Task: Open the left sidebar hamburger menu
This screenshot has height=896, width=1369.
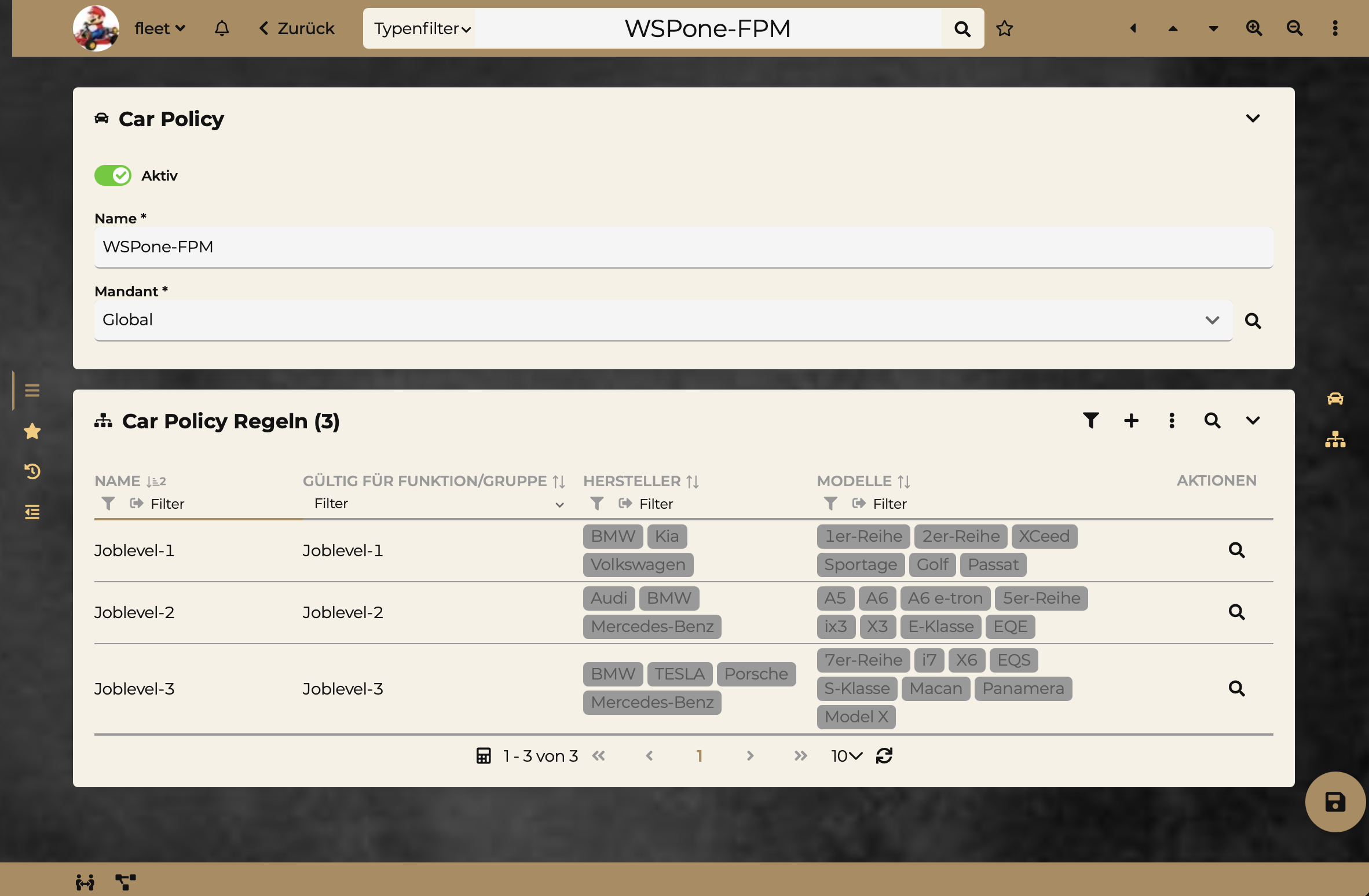Action: pyautogui.click(x=32, y=391)
